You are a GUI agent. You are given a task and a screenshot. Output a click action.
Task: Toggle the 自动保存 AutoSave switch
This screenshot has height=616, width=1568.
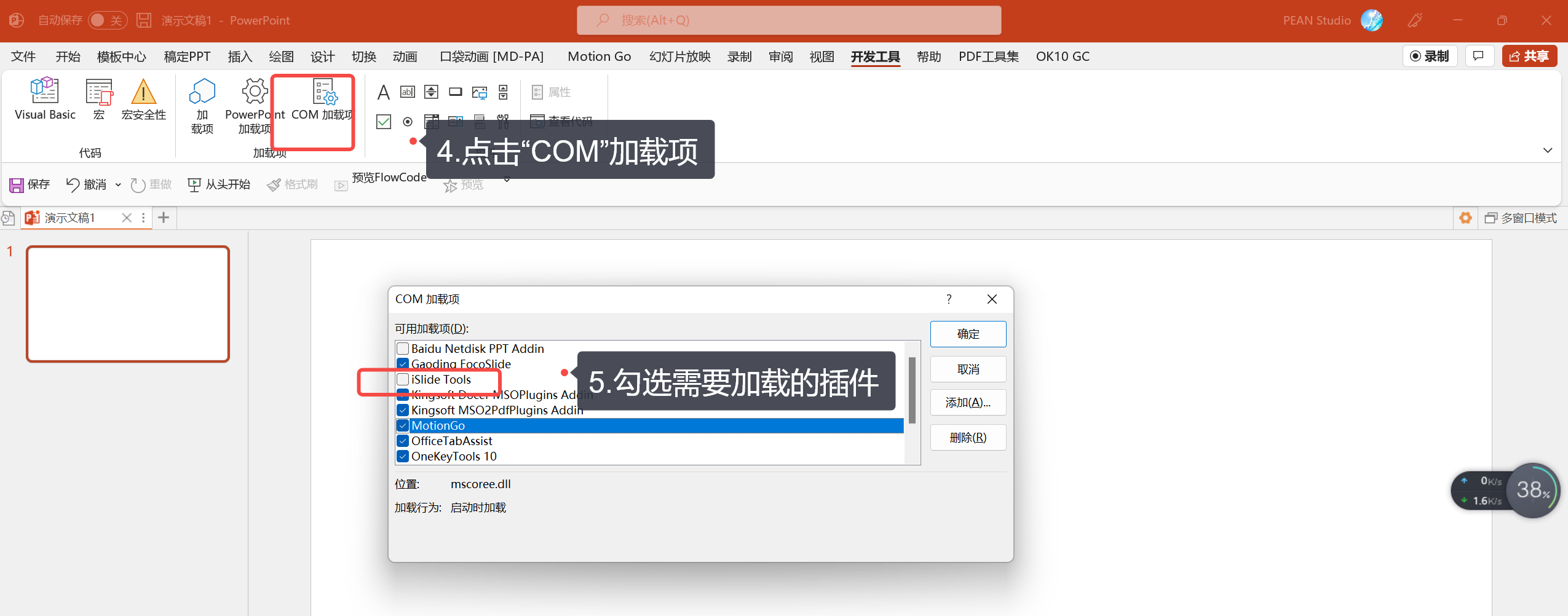pos(107,20)
